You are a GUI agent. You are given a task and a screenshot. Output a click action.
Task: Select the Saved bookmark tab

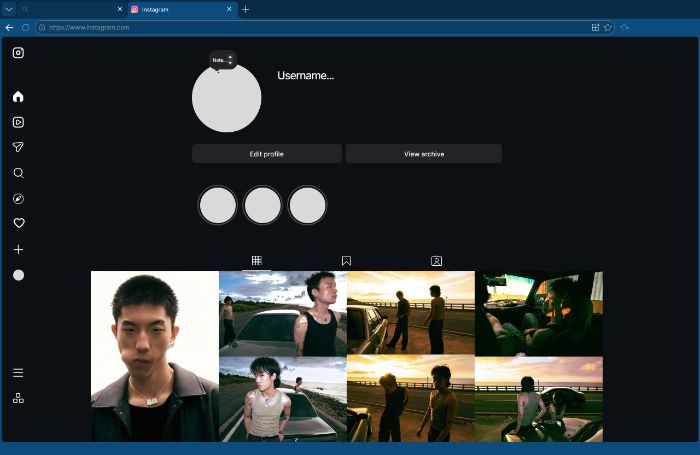tap(346, 261)
